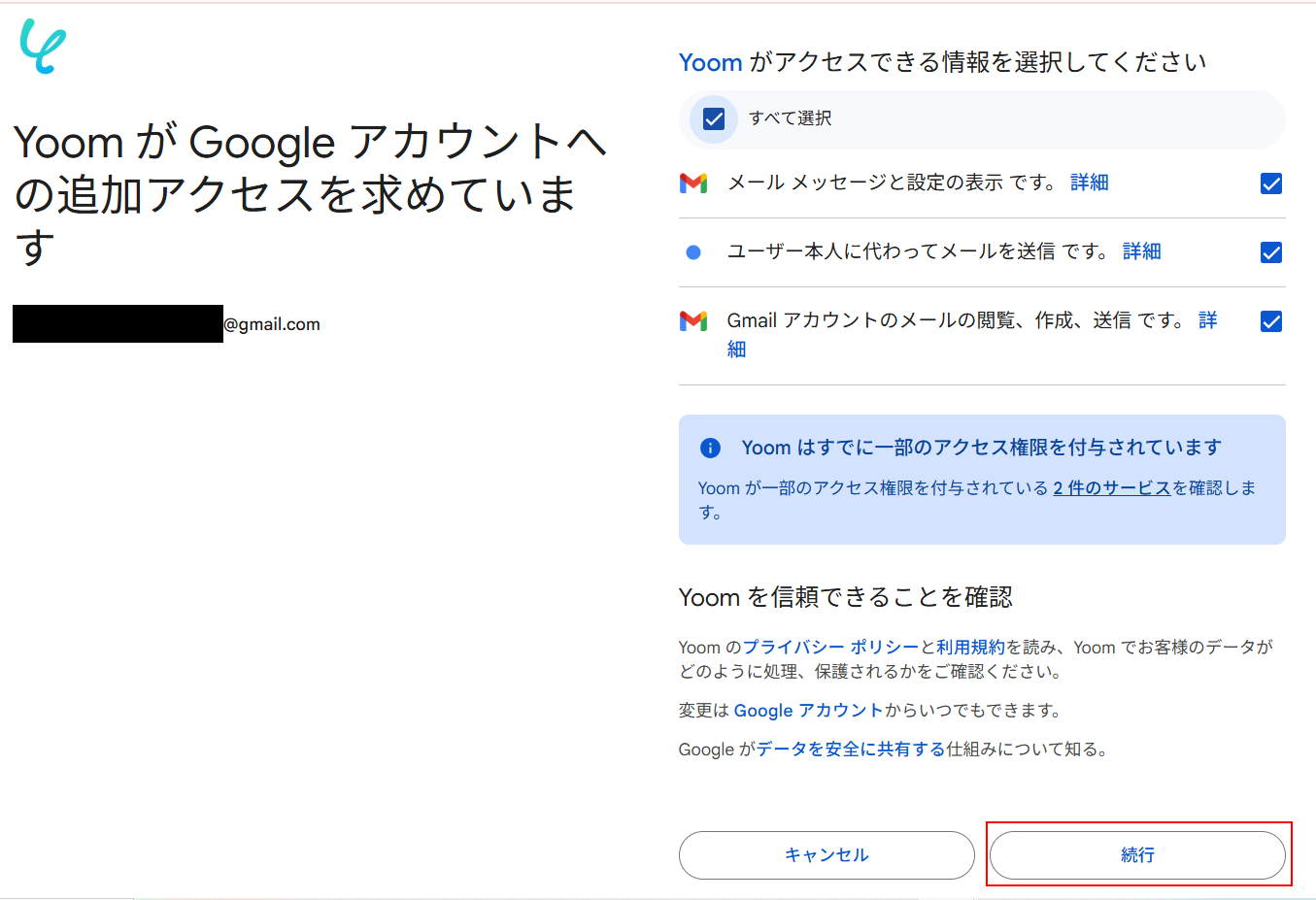Image resolution: width=1316 pixels, height=900 pixels.
Task: Open the 利用規約 link
Action: (970, 648)
